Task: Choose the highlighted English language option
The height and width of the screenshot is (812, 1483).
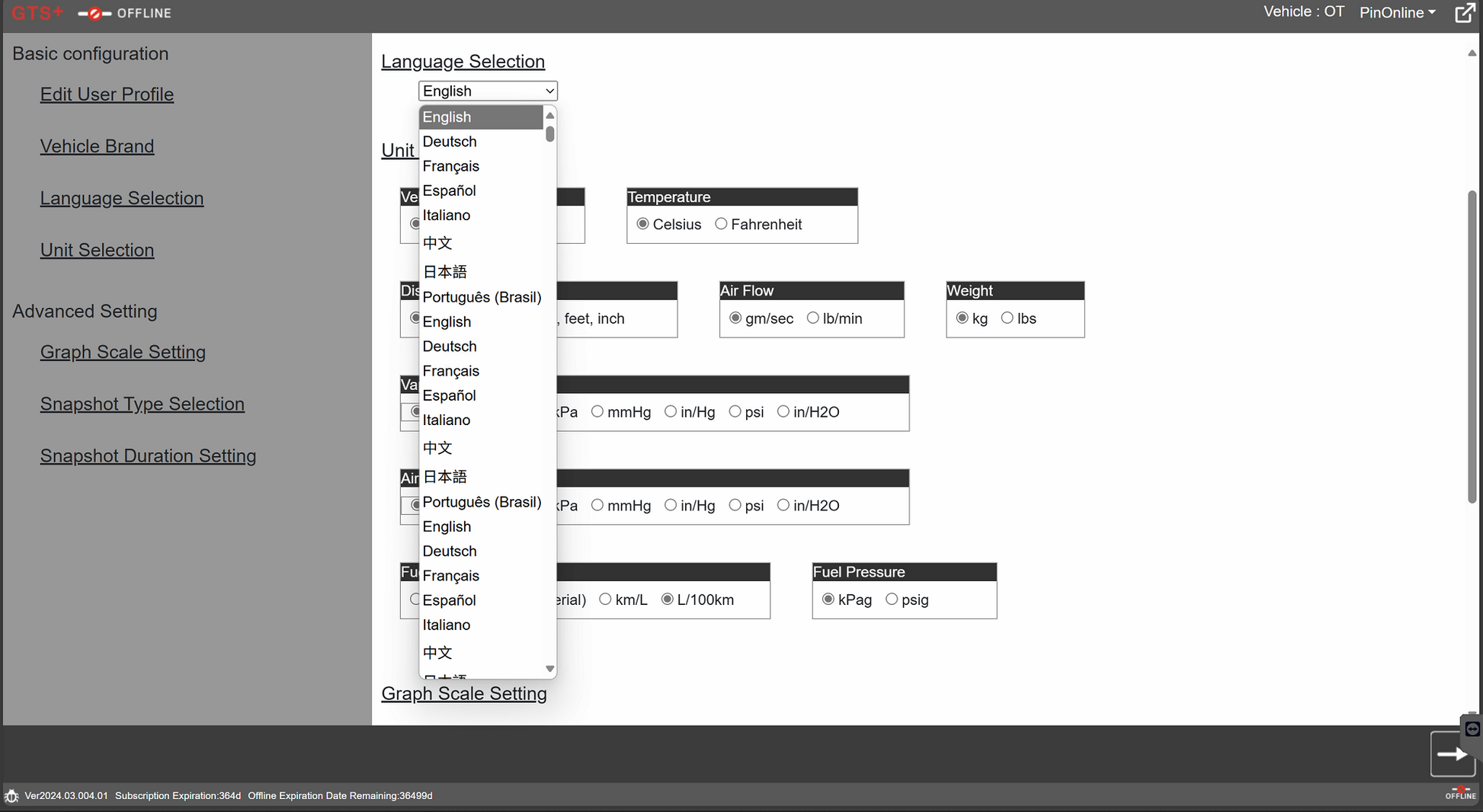Action: (480, 117)
